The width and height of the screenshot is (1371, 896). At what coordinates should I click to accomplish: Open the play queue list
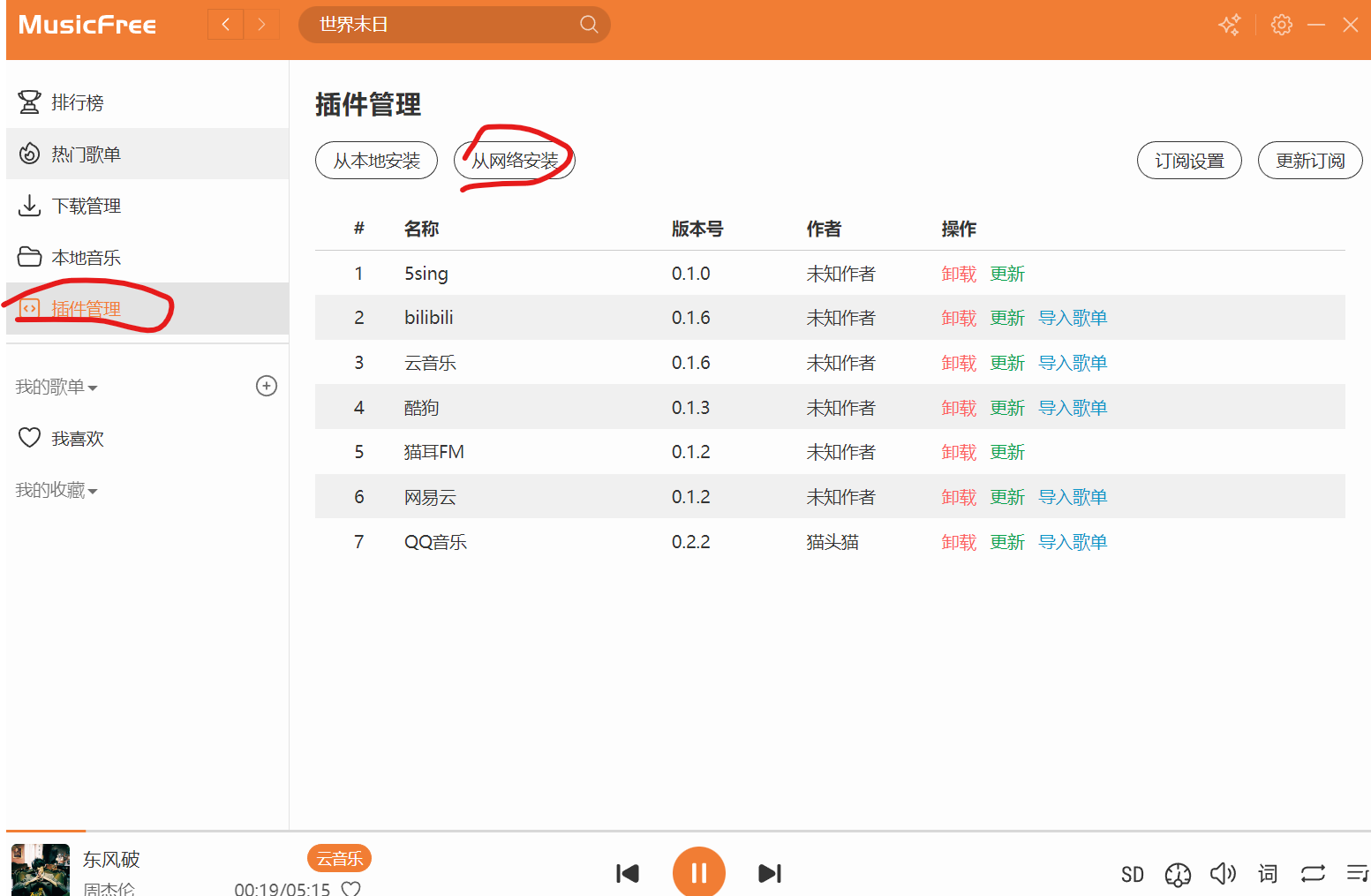click(1358, 874)
